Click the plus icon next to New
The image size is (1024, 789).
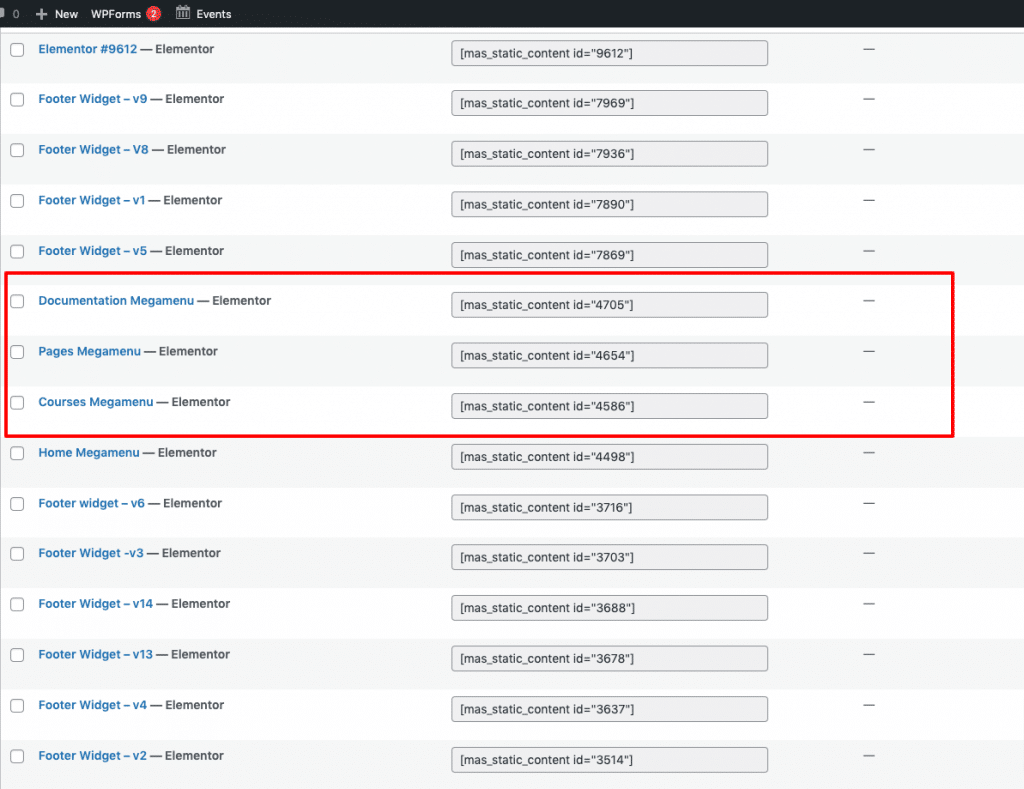pos(41,14)
